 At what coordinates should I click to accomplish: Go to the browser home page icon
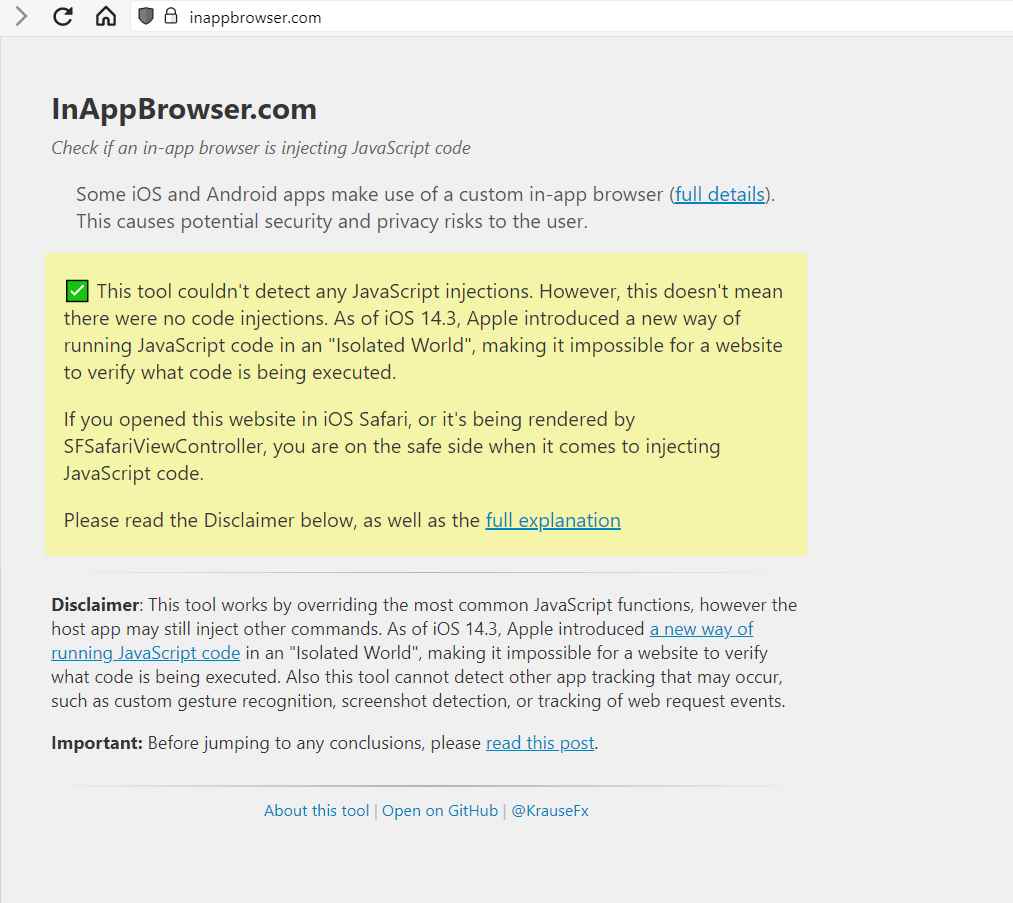point(106,17)
